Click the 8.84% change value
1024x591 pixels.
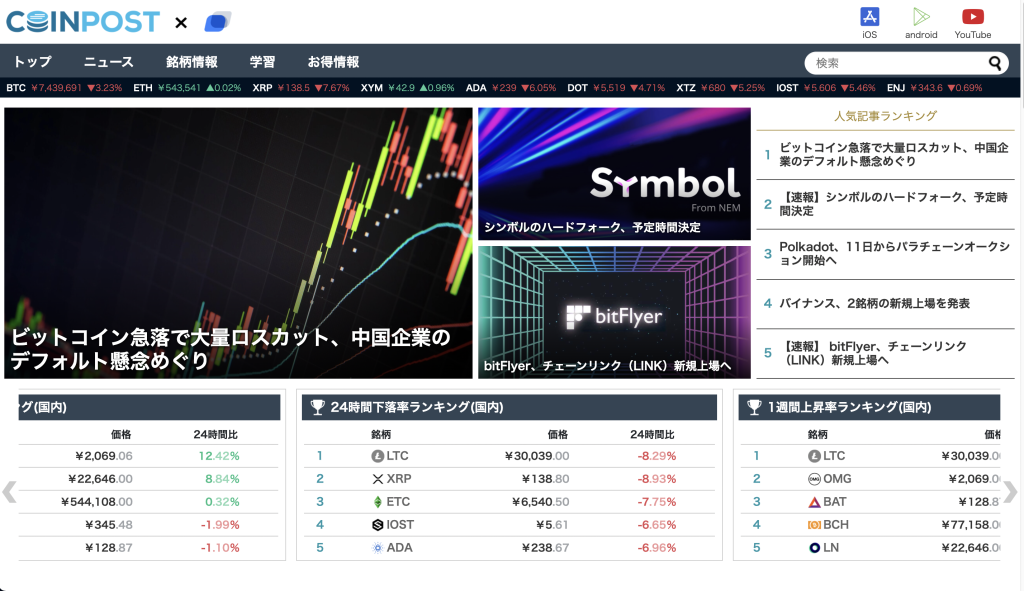(222, 479)
